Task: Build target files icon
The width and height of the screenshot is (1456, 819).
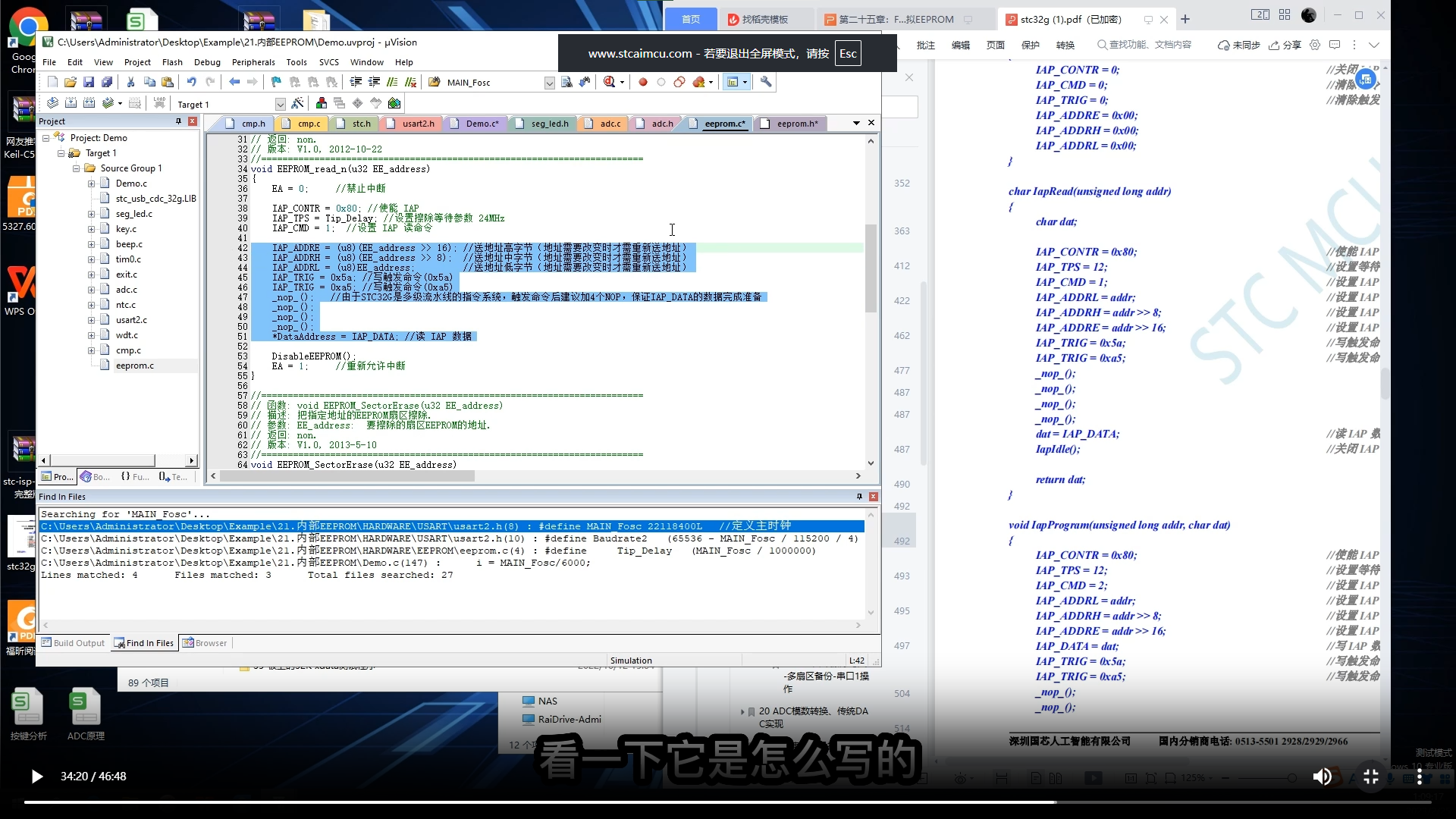Action: pyautogui.click(x=71, y=103)
